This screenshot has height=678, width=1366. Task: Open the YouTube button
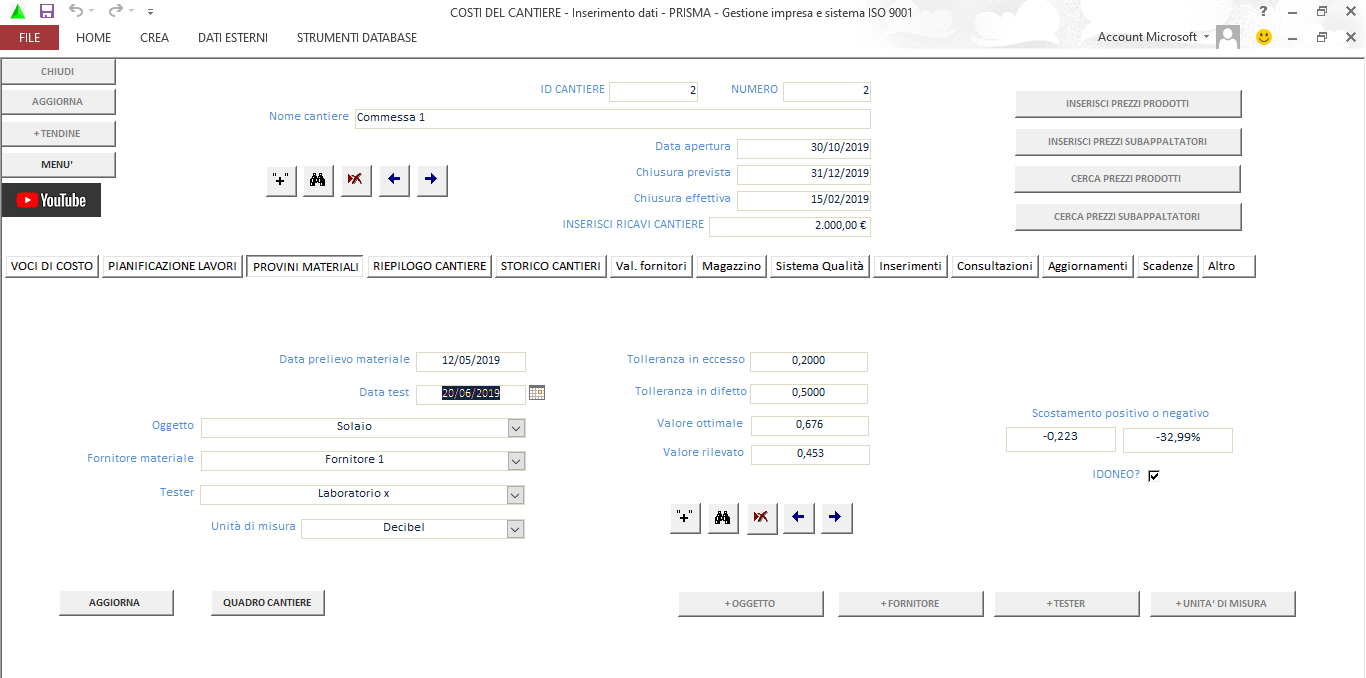pyautogui.click(x=51, y=200)
